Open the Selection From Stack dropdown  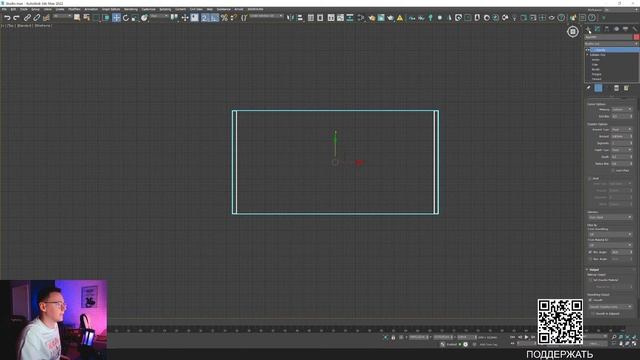pos(610,217)
